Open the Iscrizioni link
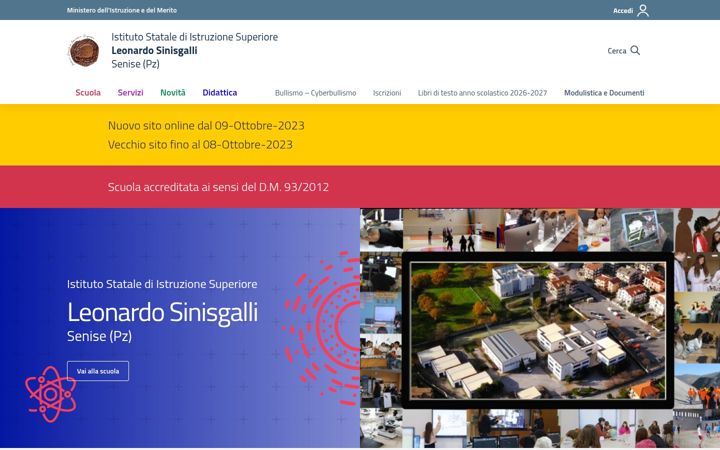The image size is (720, 450). pyautogui.click(x=387, y=93)
